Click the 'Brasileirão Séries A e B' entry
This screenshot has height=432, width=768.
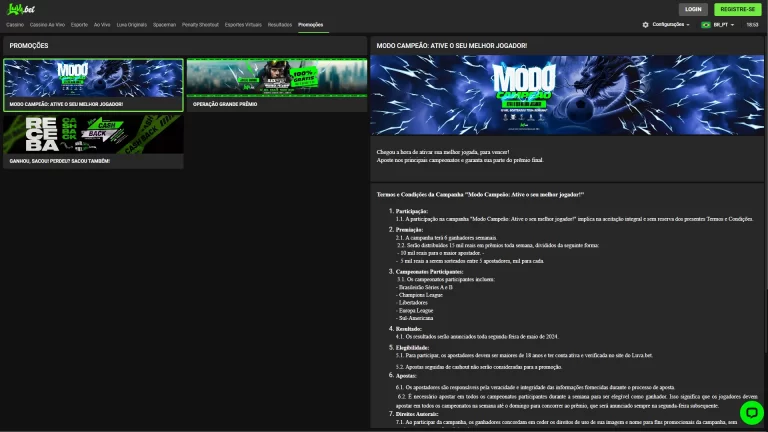pos(425,288)
